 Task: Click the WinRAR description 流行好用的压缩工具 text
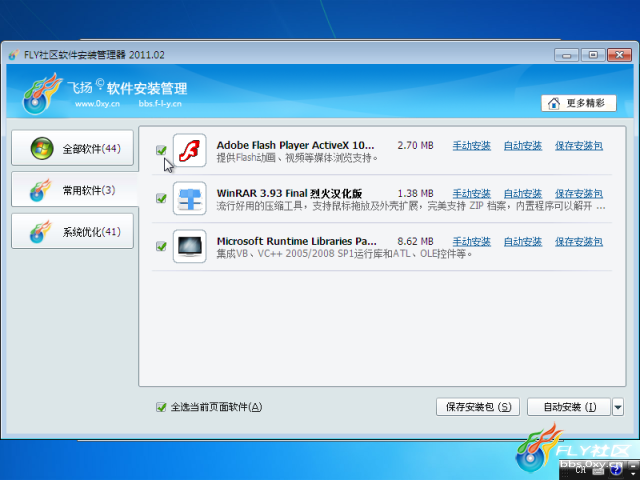411,206
